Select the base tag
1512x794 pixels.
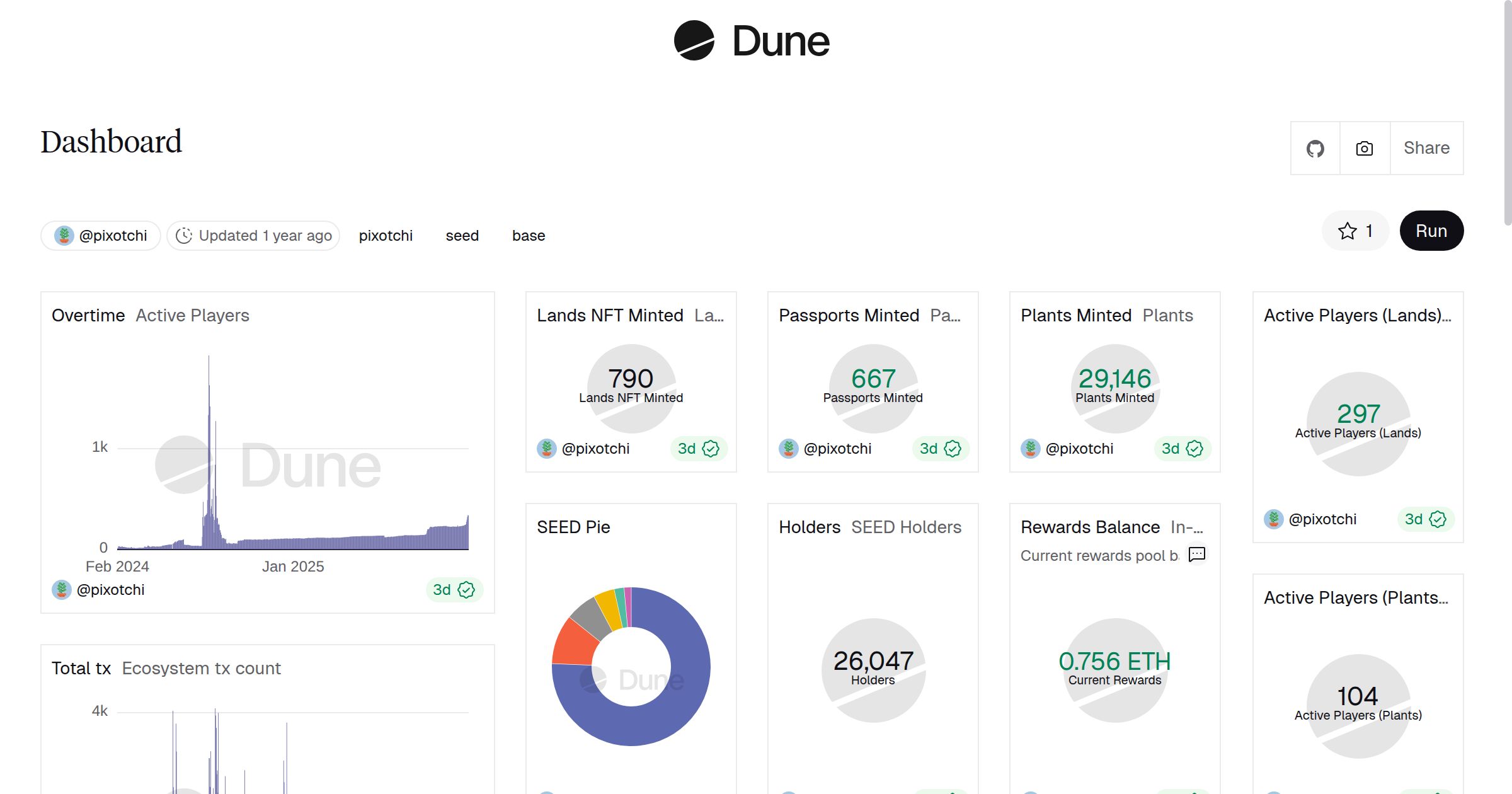(528, 236)
